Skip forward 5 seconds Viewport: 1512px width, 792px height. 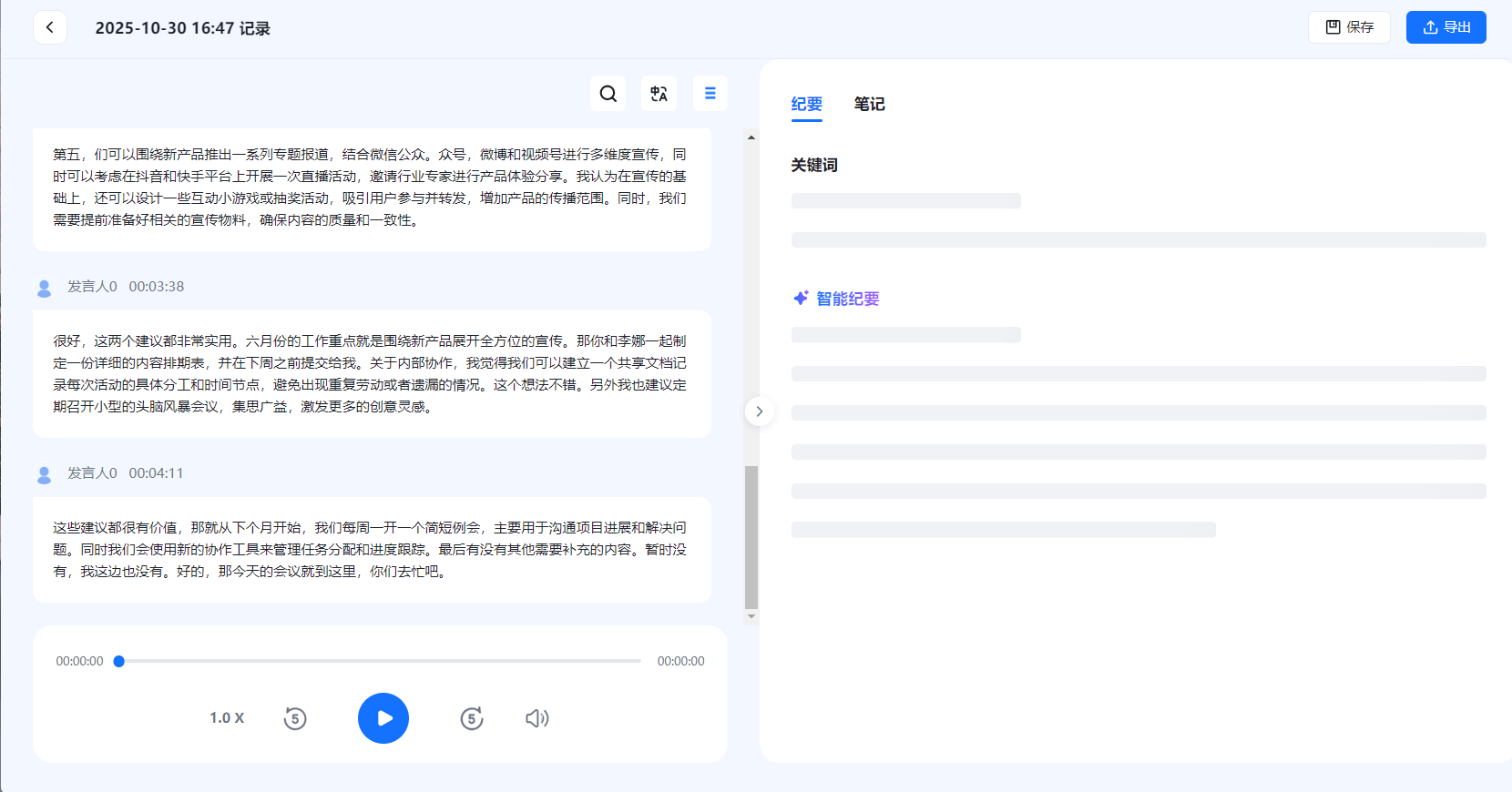pyautogui.click(x=471, y=718)
